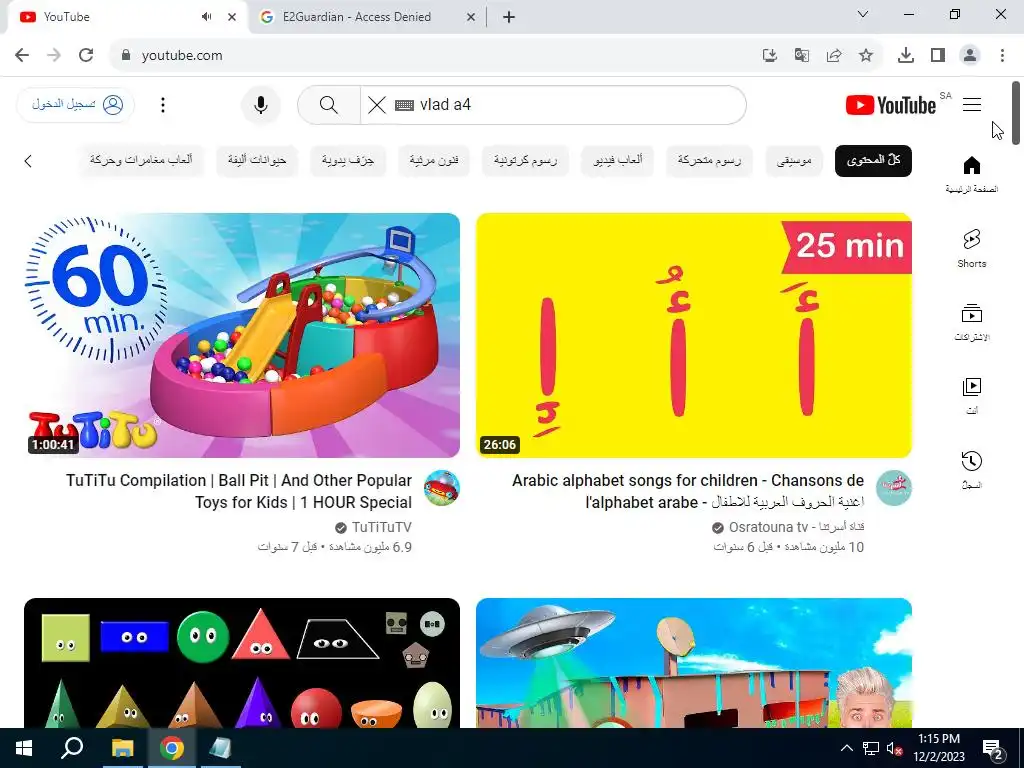
Task: Open History in the sidebar
Action: tap(972, 469)
